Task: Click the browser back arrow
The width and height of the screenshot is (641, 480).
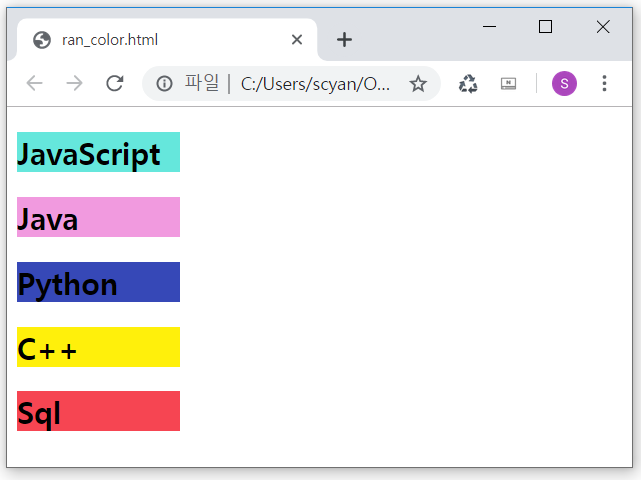Action: [34, 83]
